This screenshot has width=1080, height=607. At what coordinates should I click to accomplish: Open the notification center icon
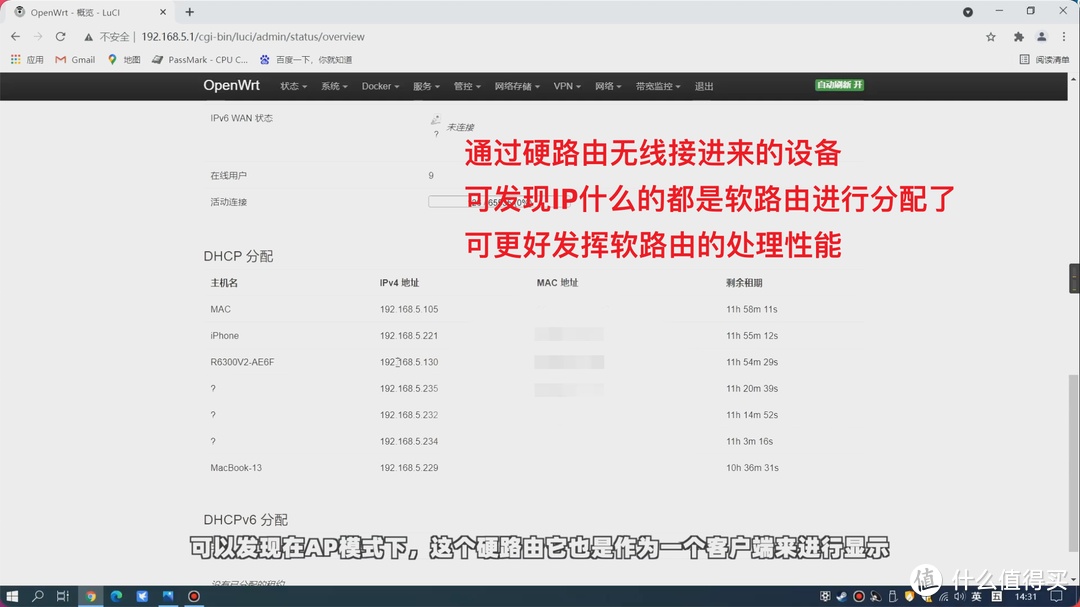(1057, 597)
